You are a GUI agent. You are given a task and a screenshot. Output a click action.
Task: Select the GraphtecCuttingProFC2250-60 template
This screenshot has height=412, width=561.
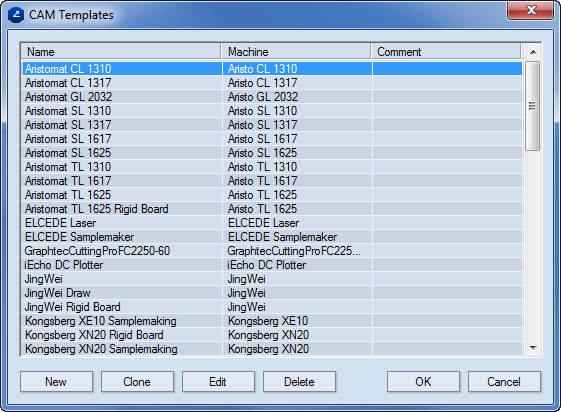tap(272, 251)
